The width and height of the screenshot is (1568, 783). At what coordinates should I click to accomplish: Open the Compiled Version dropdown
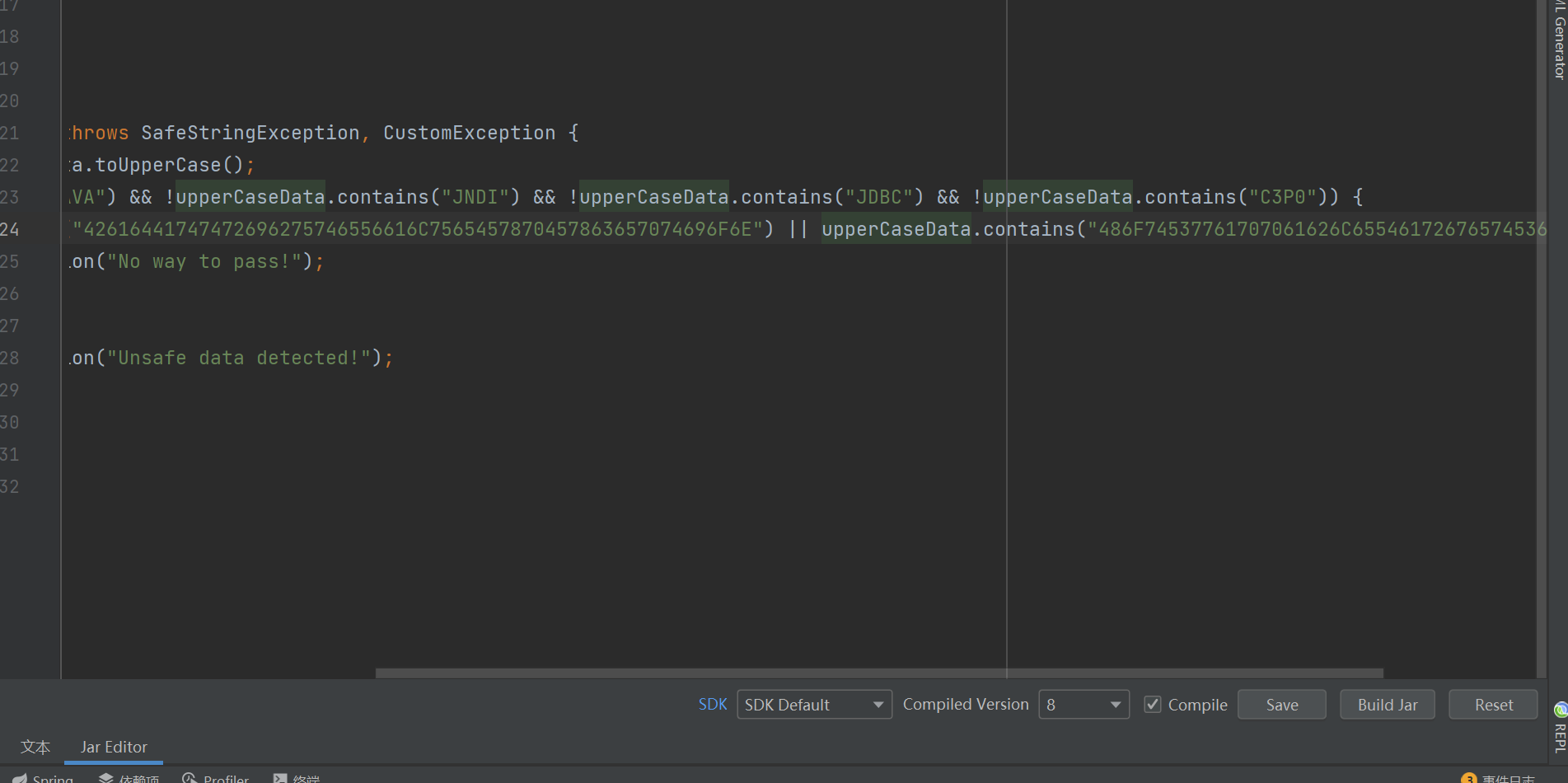[1084, 705]
